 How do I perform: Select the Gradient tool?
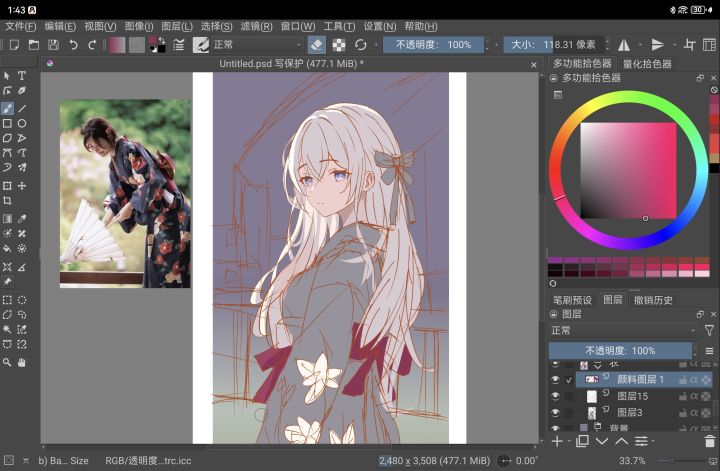7,219
